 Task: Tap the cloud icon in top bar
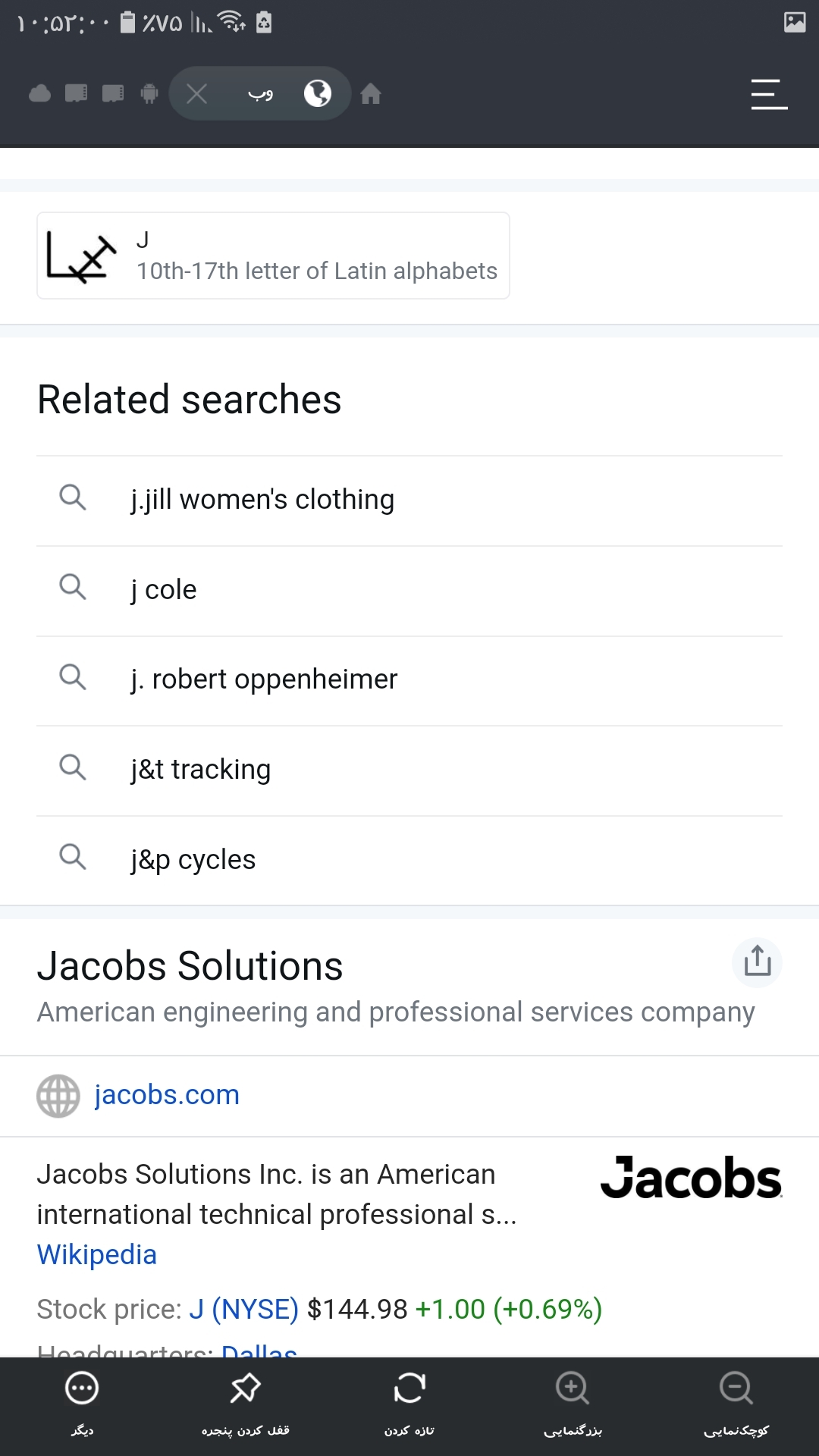tap(39, 94)
